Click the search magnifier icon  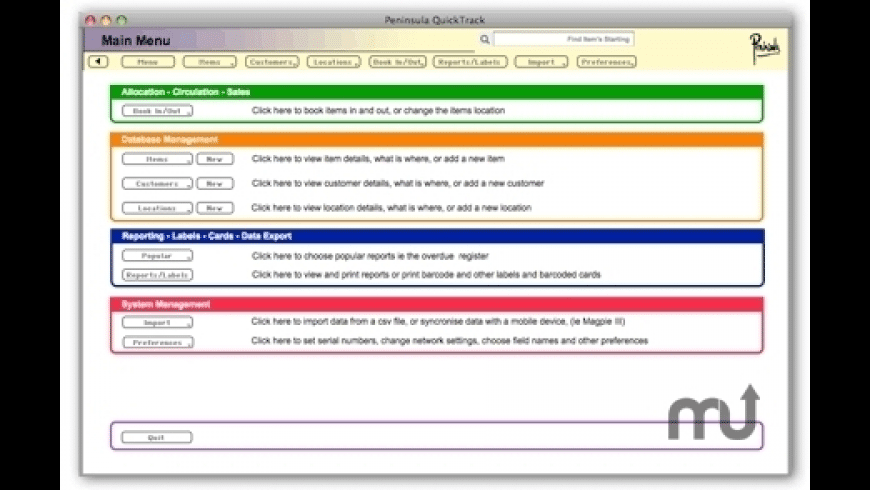point(484,39)
